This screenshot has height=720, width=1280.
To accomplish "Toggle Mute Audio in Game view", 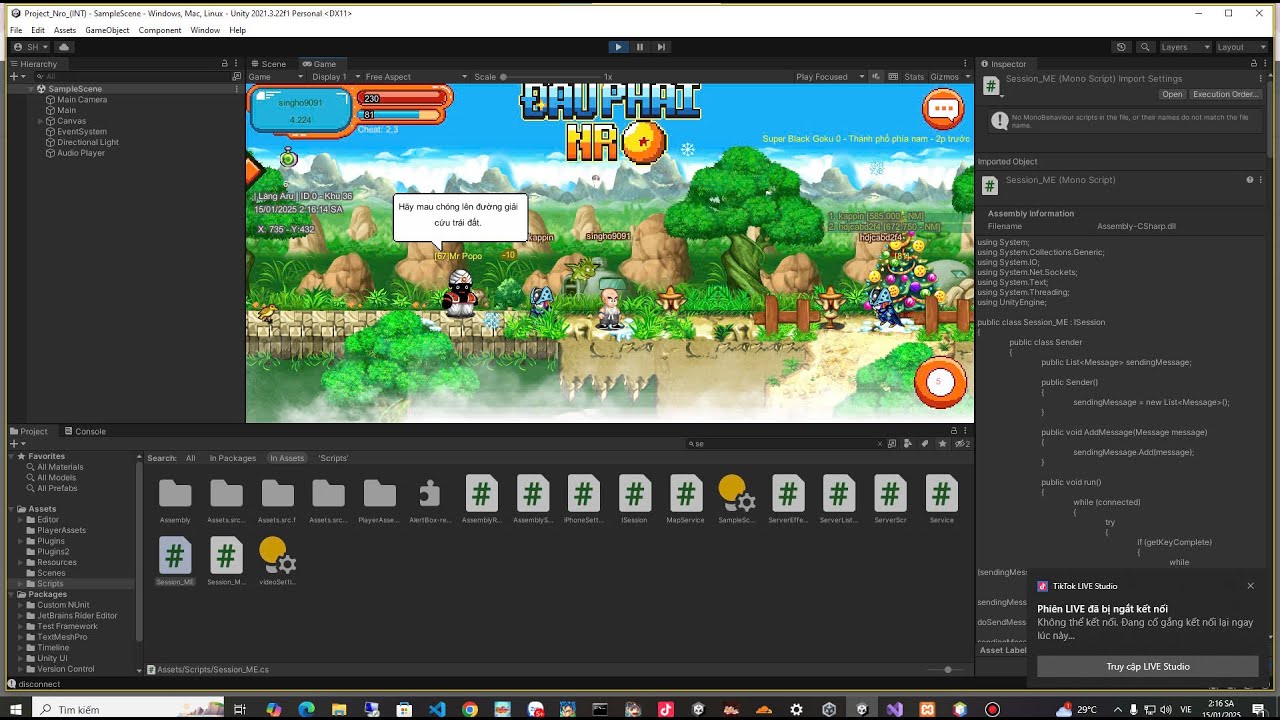I will pyautogui.click(x=876, y=77).
